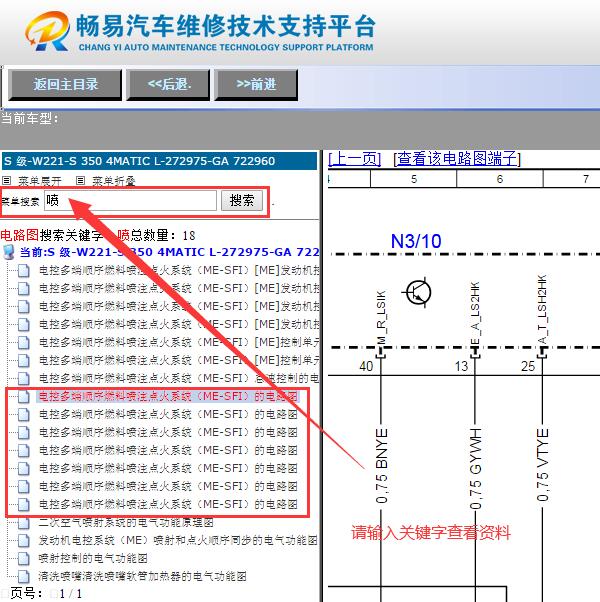Open the 上一页 previous page link

[x=354, y=159]
